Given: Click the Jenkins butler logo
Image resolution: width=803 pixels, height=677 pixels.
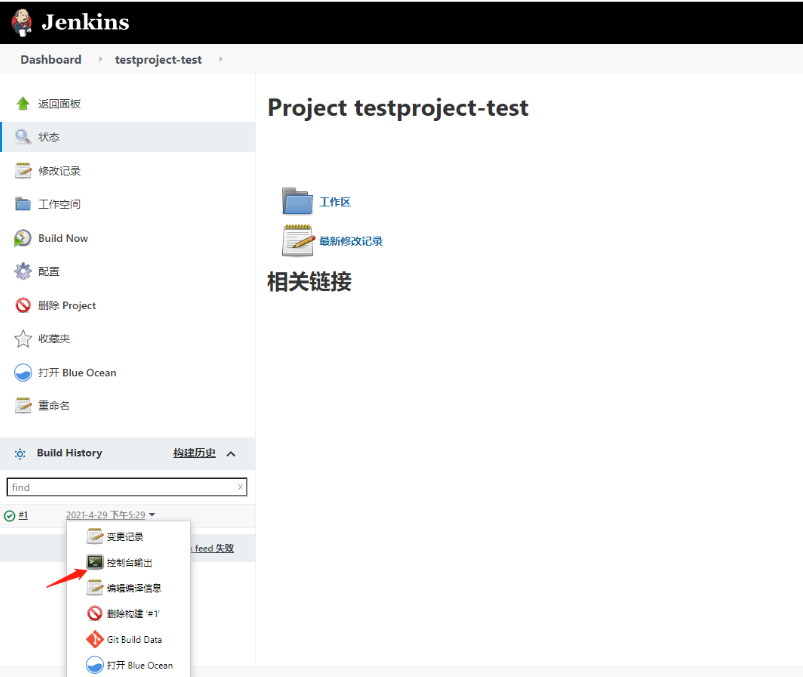Looking at the screenshot, I should (22, 23).
